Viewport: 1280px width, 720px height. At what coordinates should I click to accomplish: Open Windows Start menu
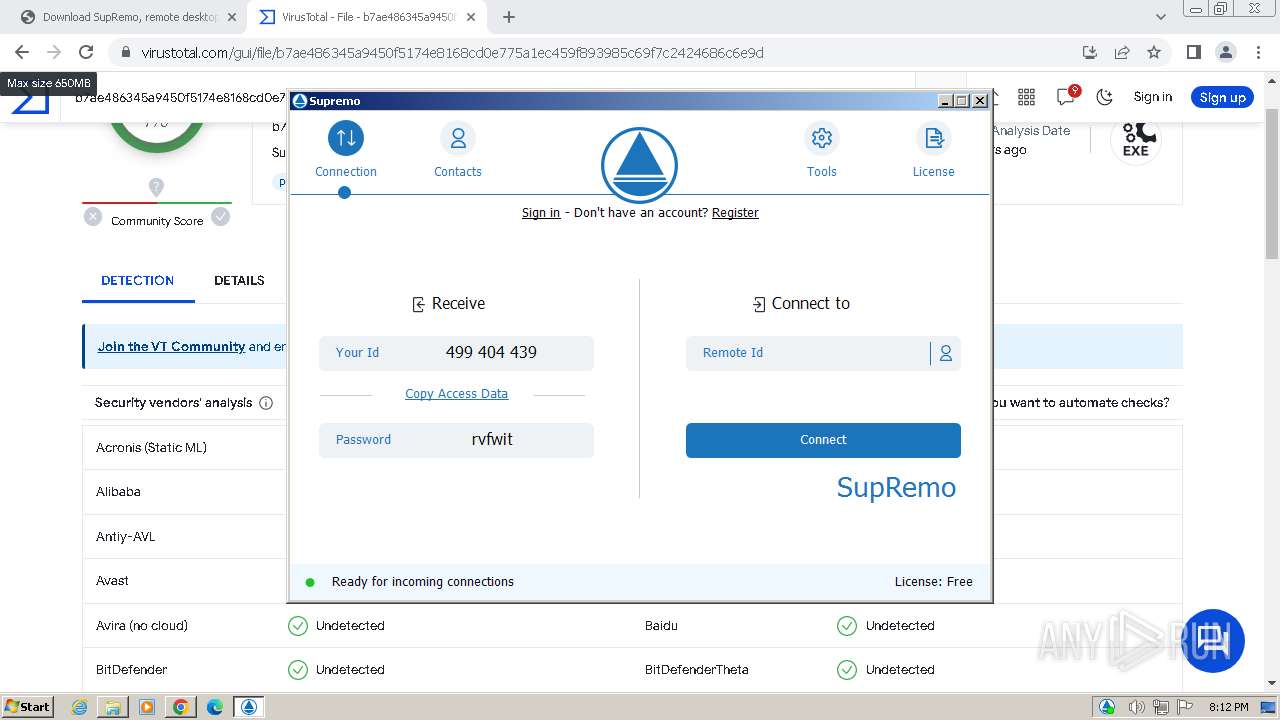point(28,706)
